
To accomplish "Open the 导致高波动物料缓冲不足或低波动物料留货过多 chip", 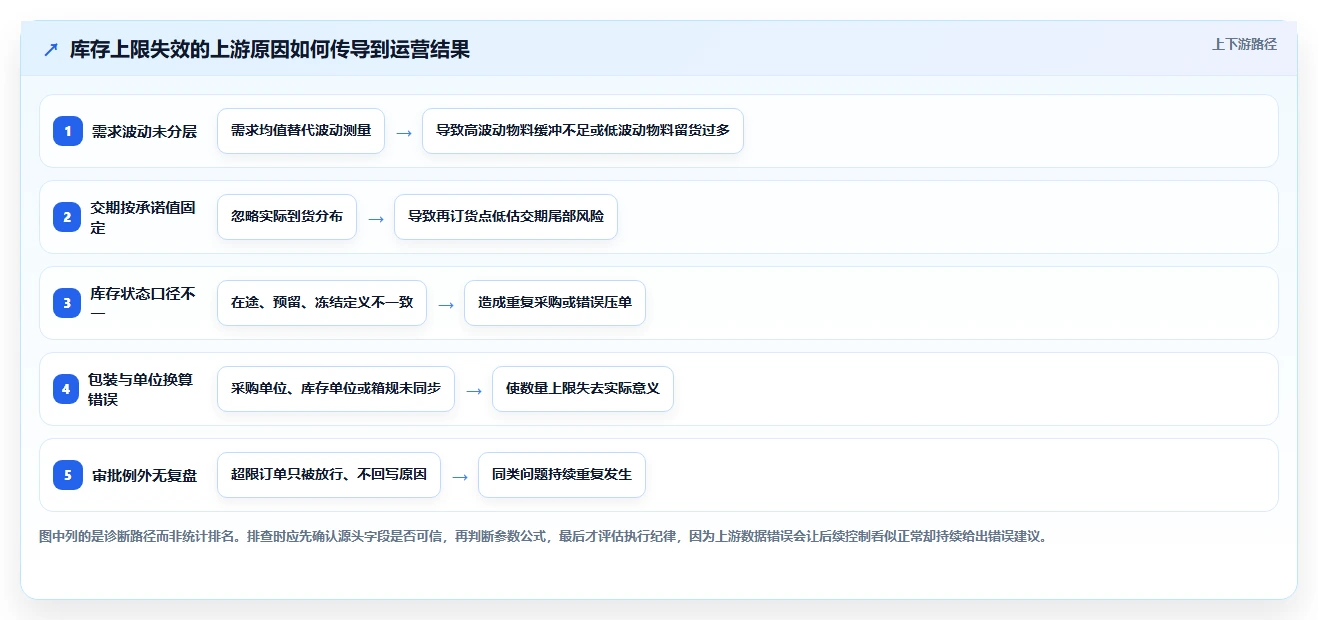I will [583, 131].
